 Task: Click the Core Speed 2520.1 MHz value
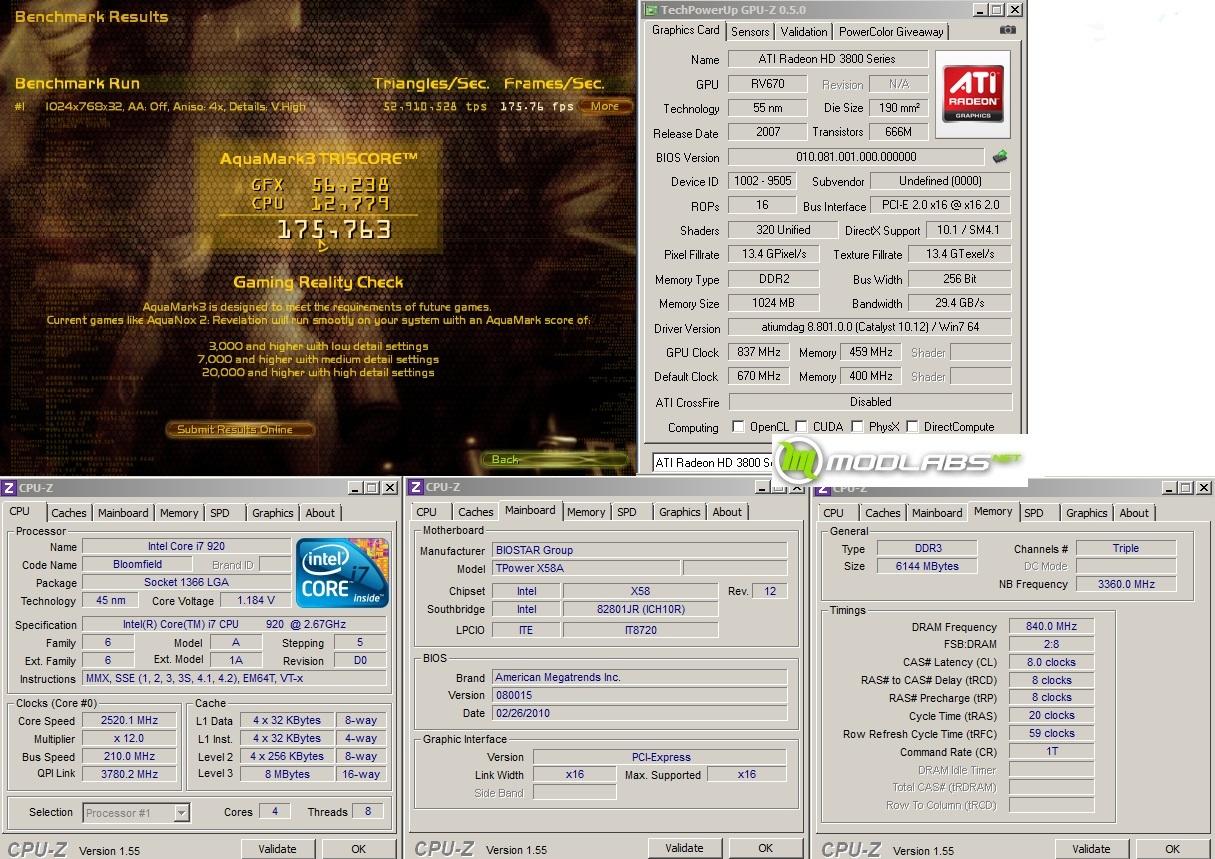(130, 721)
